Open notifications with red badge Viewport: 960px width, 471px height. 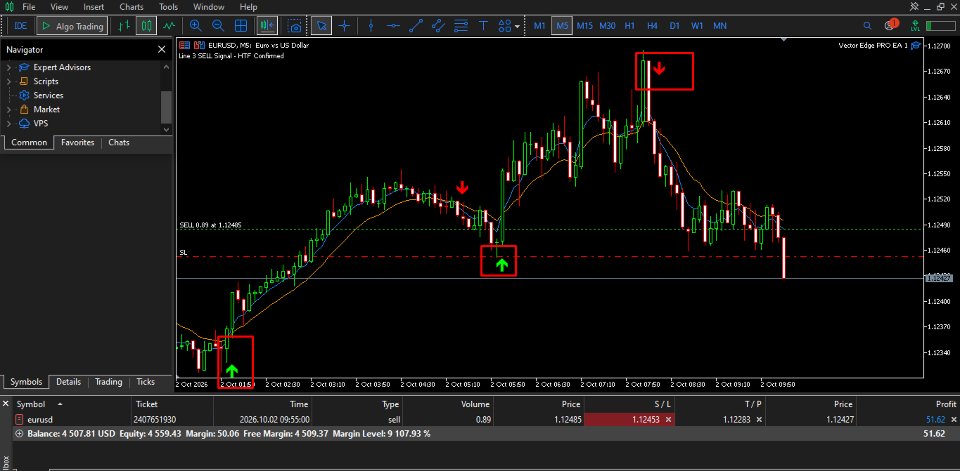pyautogui.click(x=890, y=25)
